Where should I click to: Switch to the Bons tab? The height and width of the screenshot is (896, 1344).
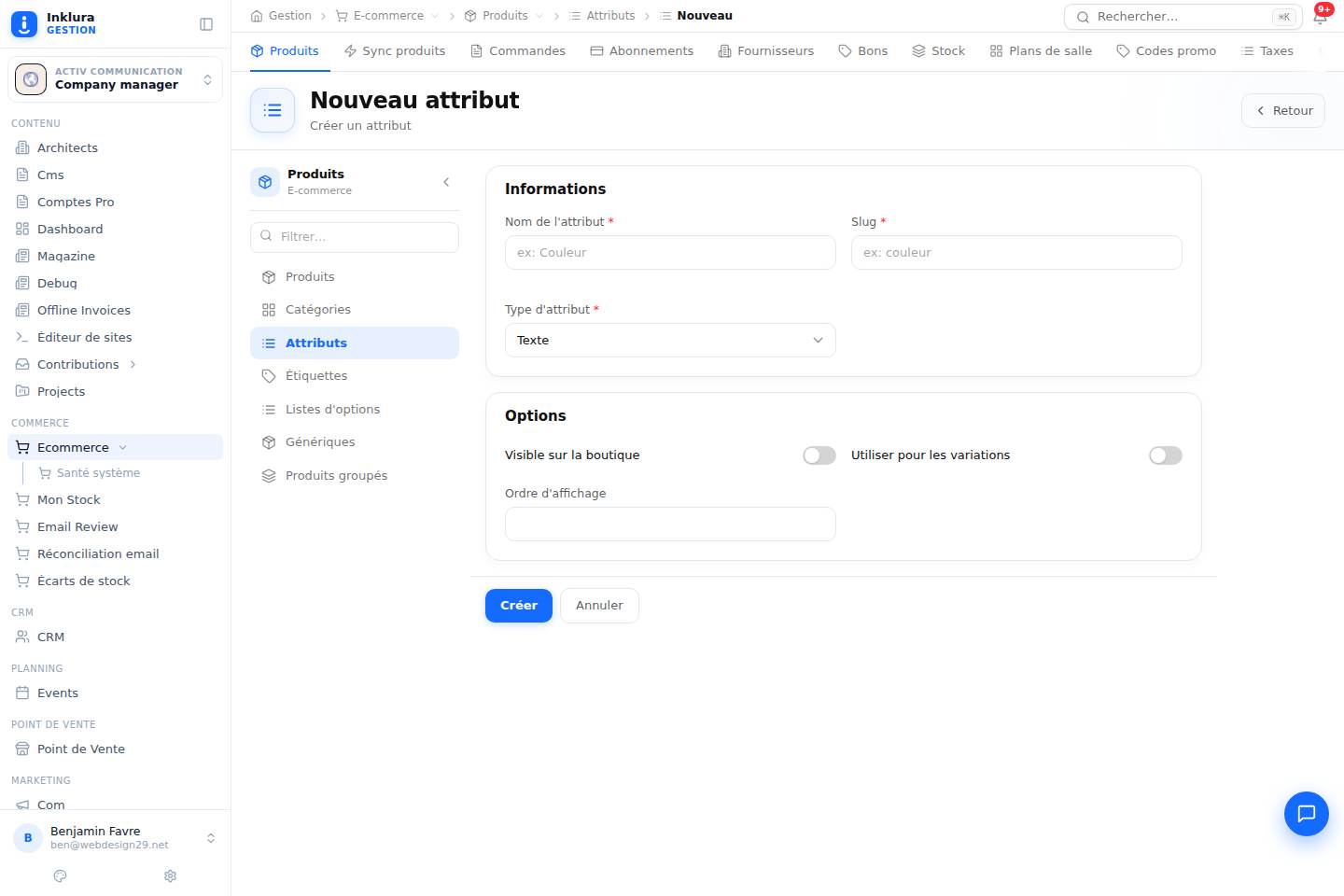point(862,50)
